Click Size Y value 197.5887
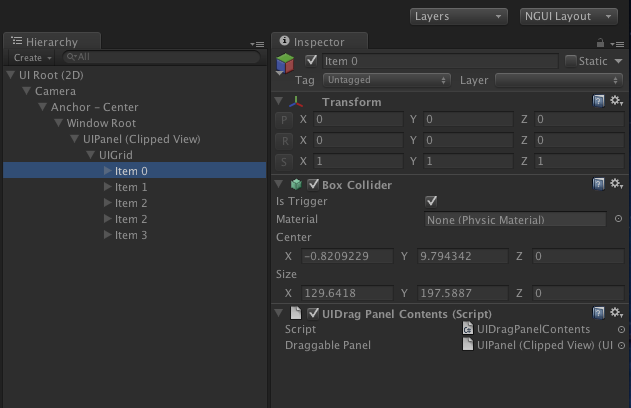This screenshot has height=408, width=631. click(x=463, y=293)
